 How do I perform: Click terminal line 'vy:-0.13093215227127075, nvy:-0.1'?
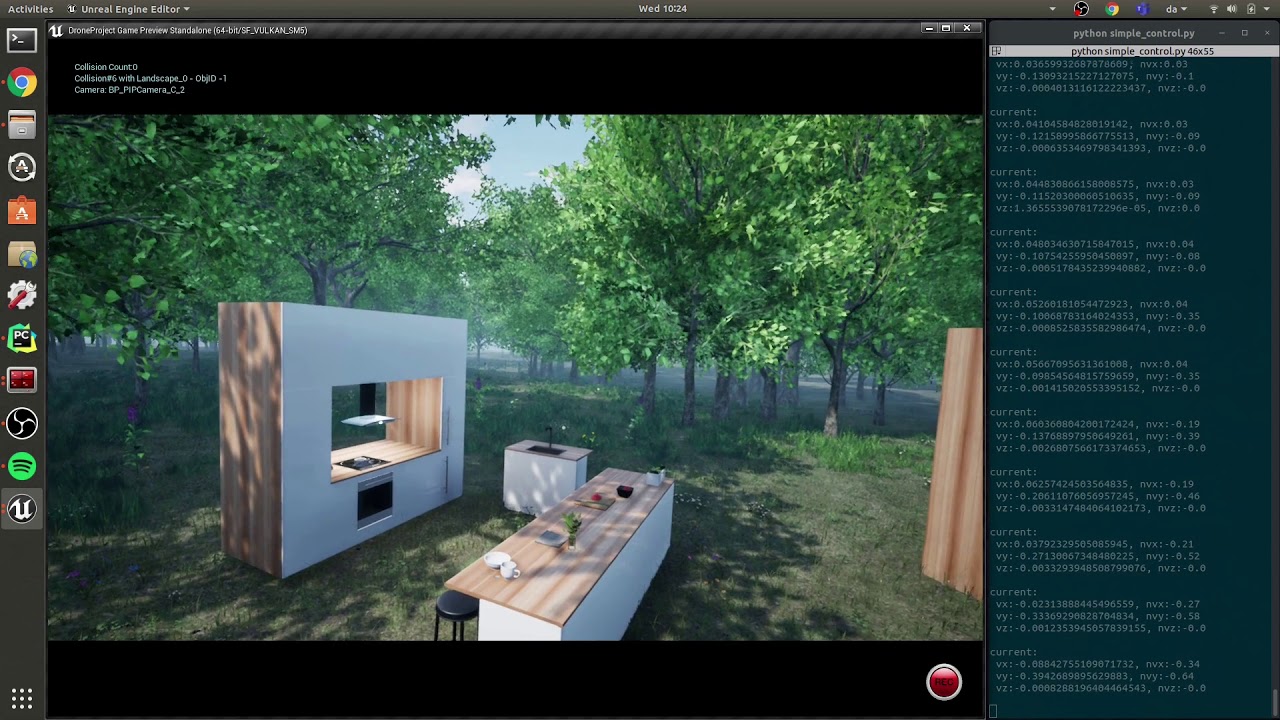(1095, 76)
